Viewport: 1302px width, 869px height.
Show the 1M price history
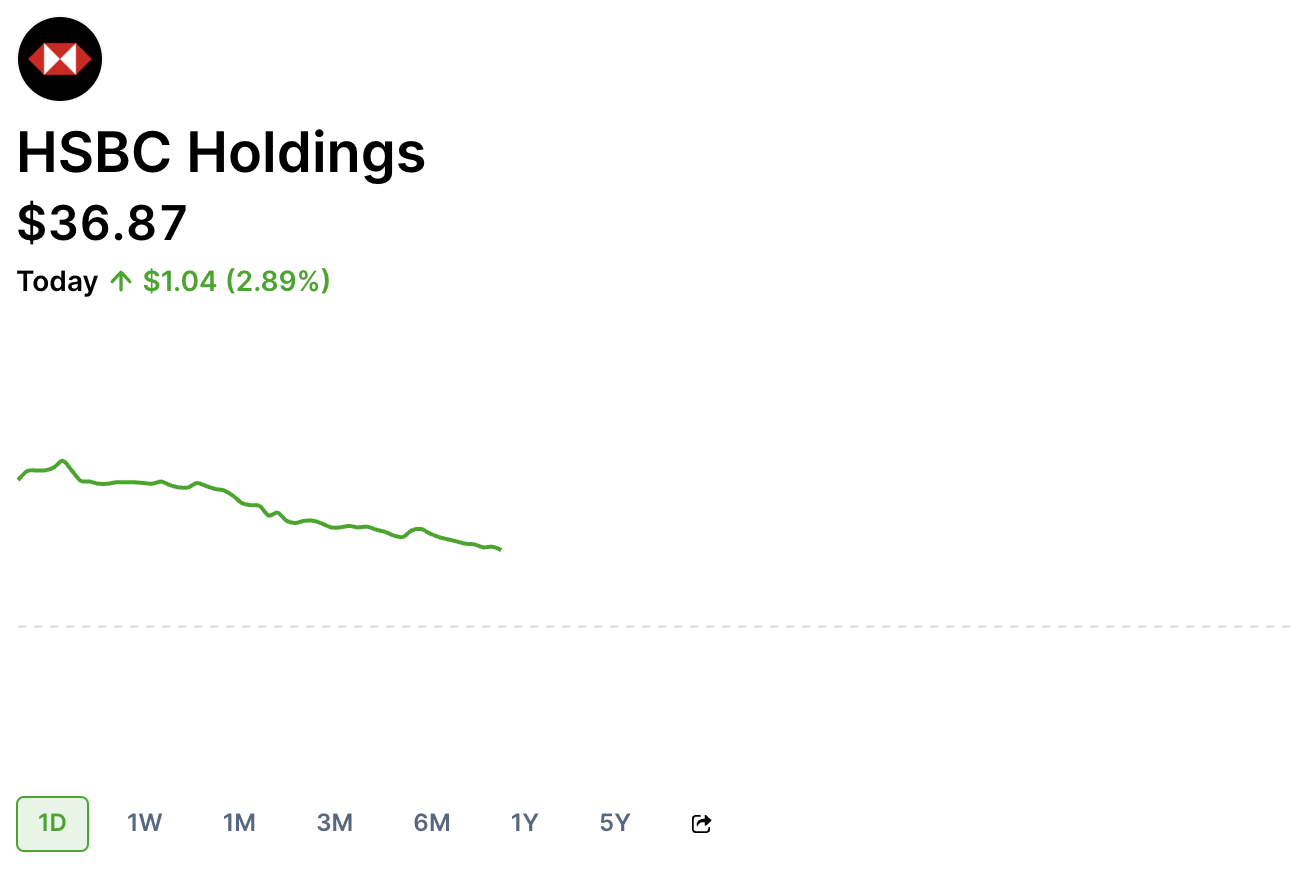239,823
